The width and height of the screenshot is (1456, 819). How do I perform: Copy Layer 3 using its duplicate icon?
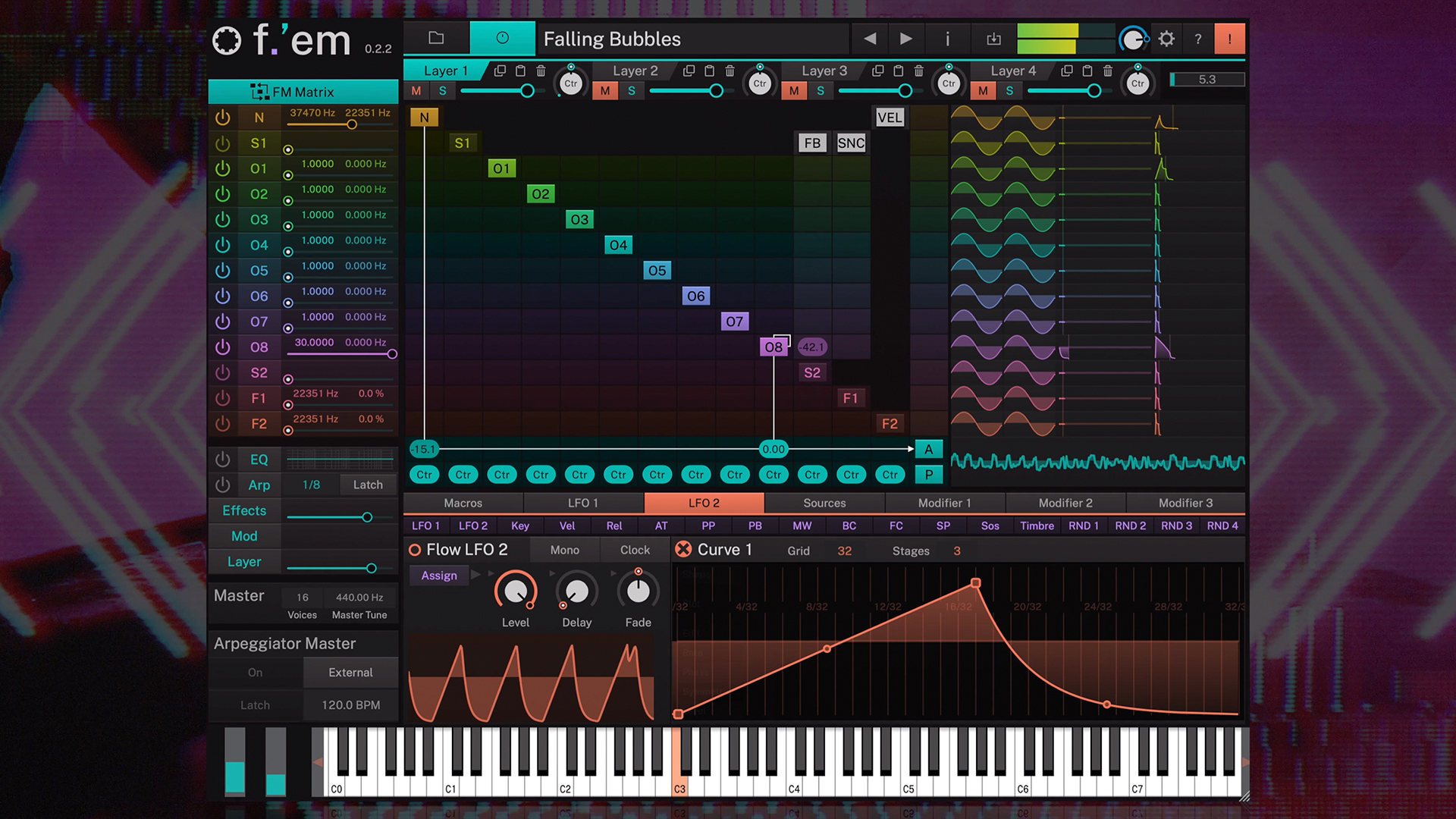pos(877,71)
